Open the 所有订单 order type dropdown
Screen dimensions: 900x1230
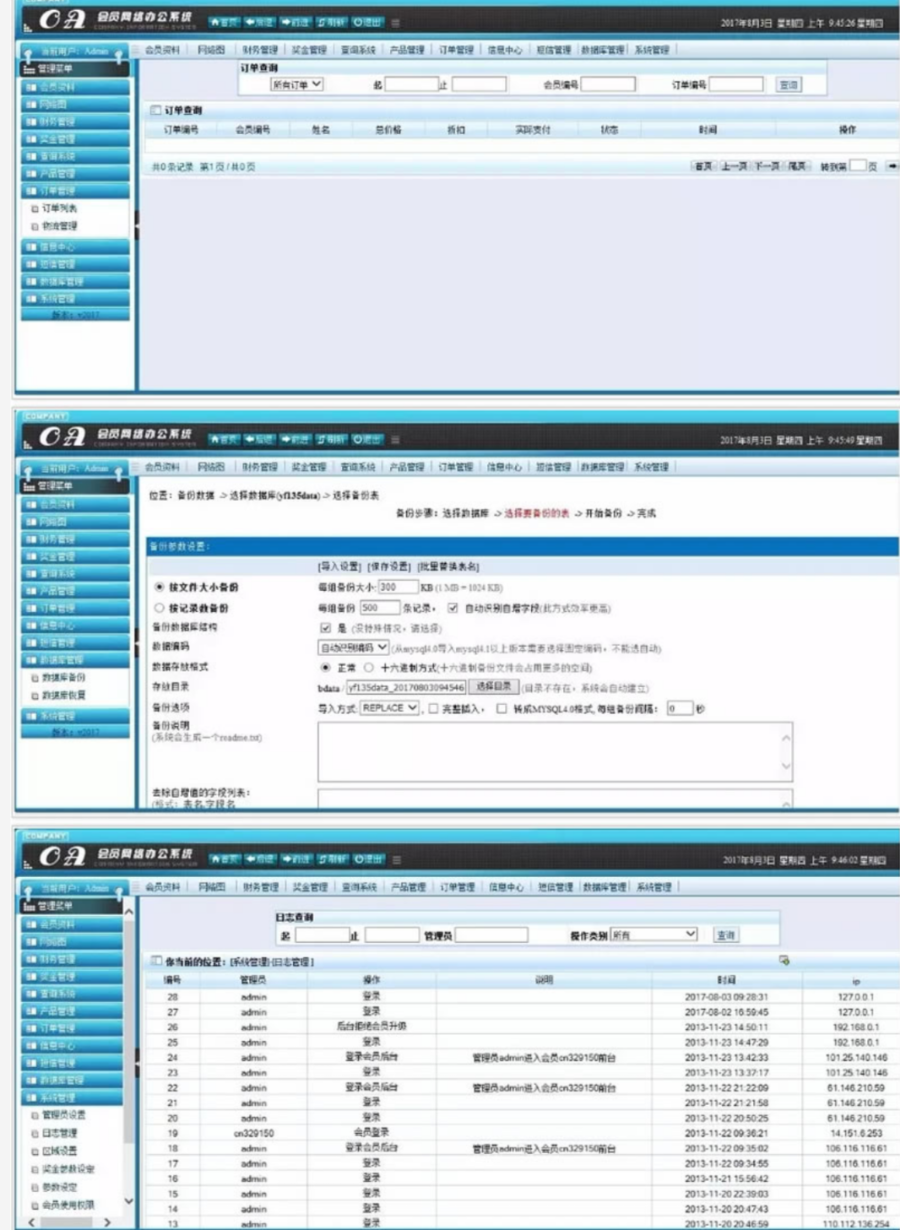(x=297, y=85)
